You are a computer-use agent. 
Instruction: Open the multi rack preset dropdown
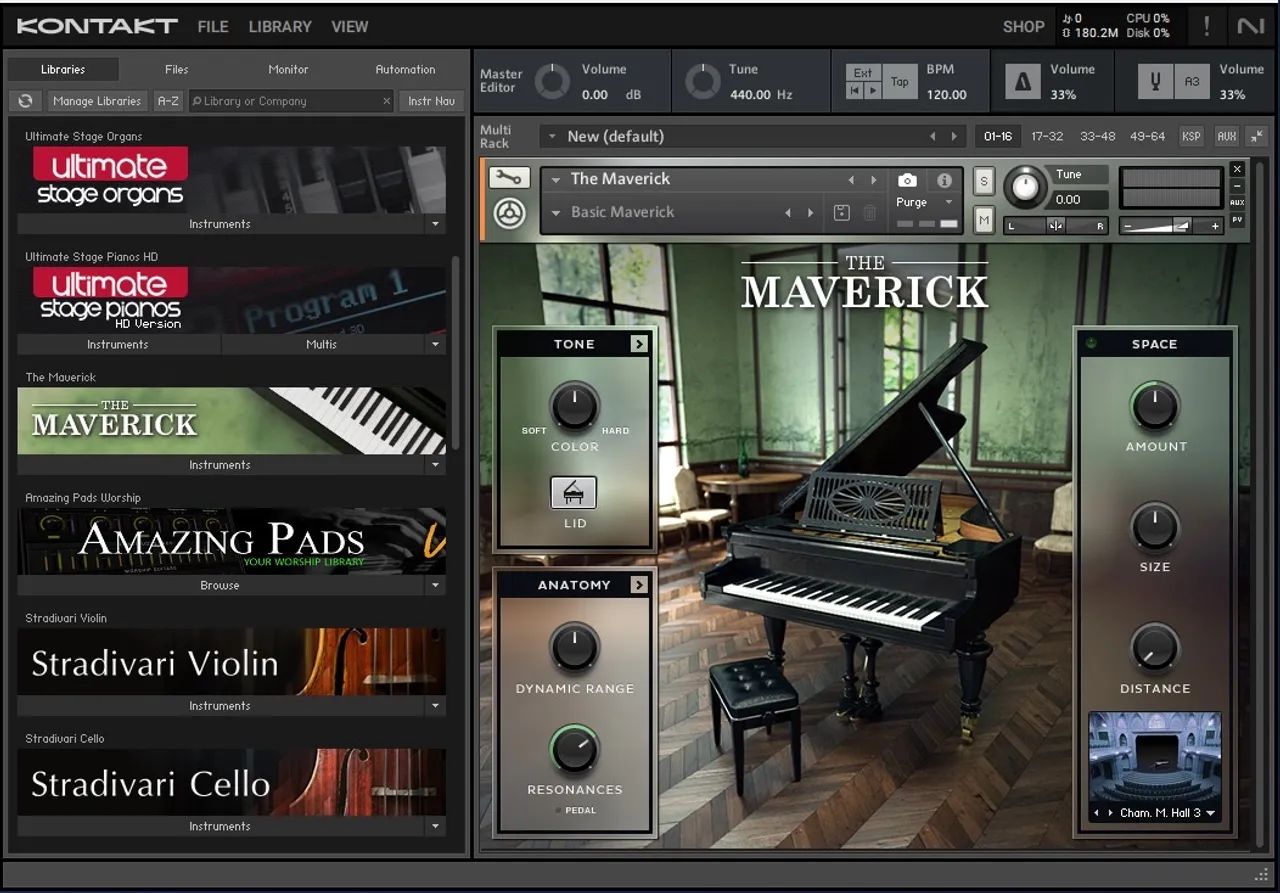(551, 136)
